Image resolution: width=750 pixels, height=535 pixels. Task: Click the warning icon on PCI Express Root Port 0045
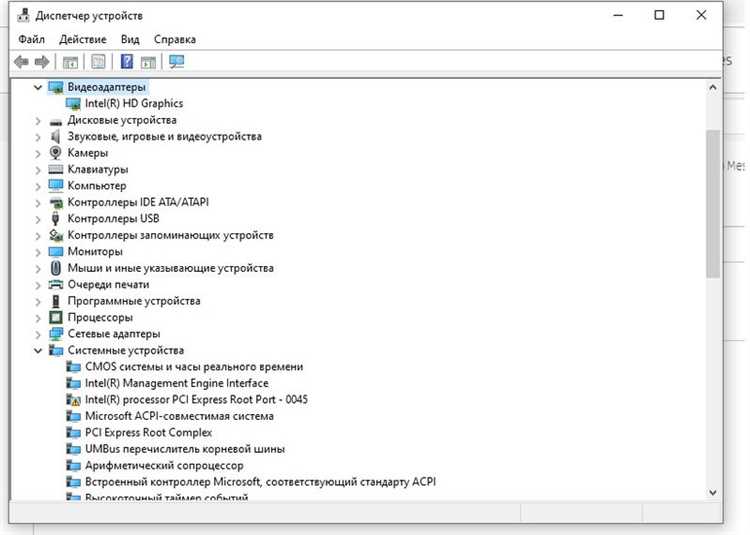coord(73,400)
